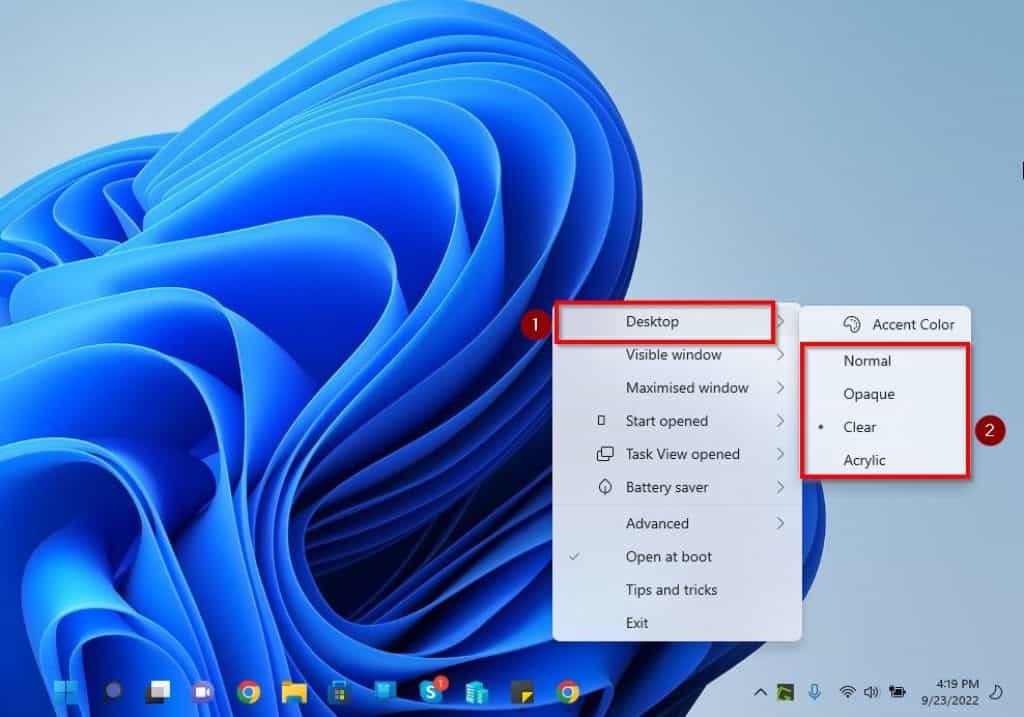Click the microphone tray icon
Screen dimensions: 1024x717
click(x=814, y=692)
